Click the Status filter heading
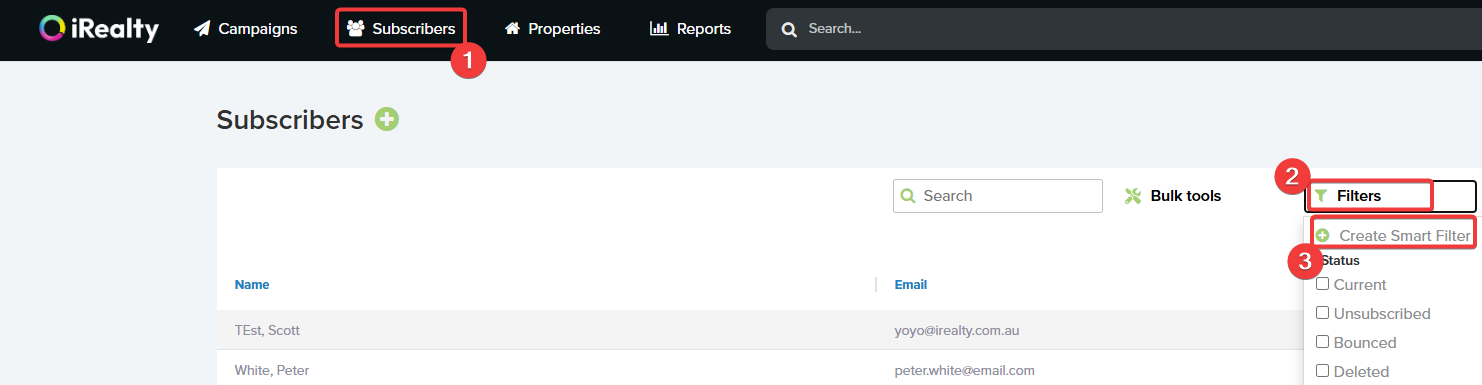 tap(1340, 260)
